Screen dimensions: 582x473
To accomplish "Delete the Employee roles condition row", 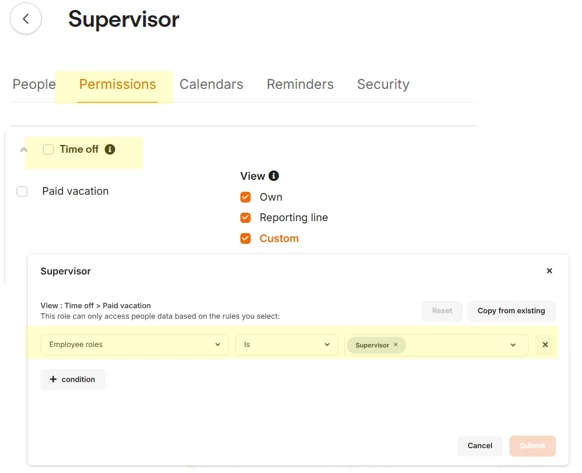I will click(x=545, y=345).
